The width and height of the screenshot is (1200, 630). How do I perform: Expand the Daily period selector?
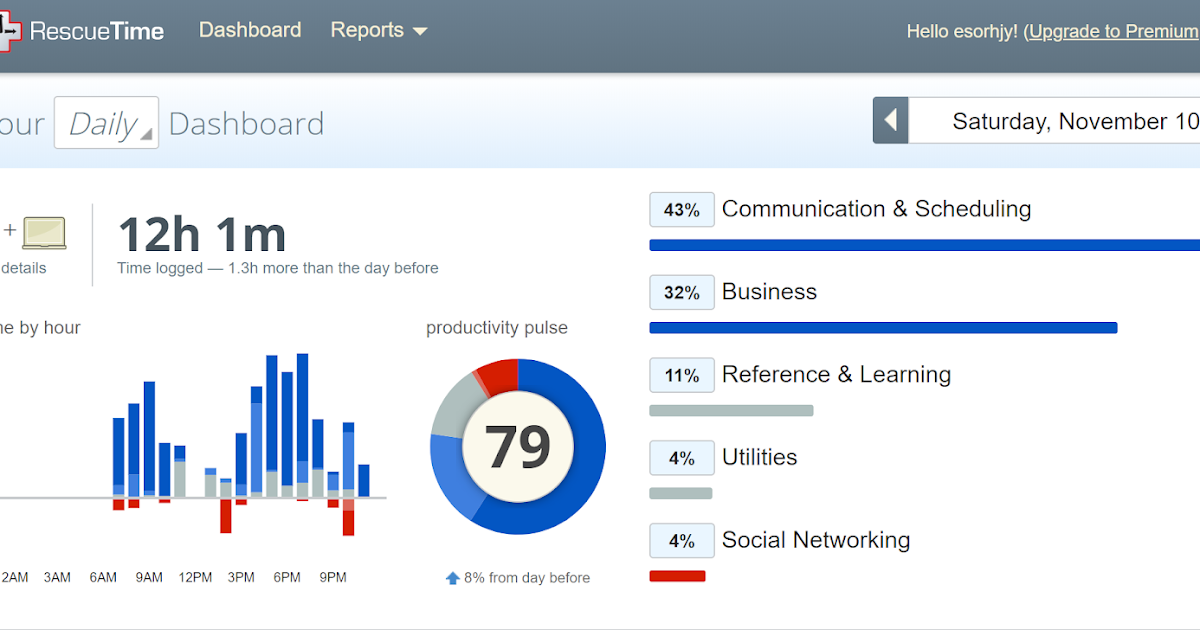[106, 123]
